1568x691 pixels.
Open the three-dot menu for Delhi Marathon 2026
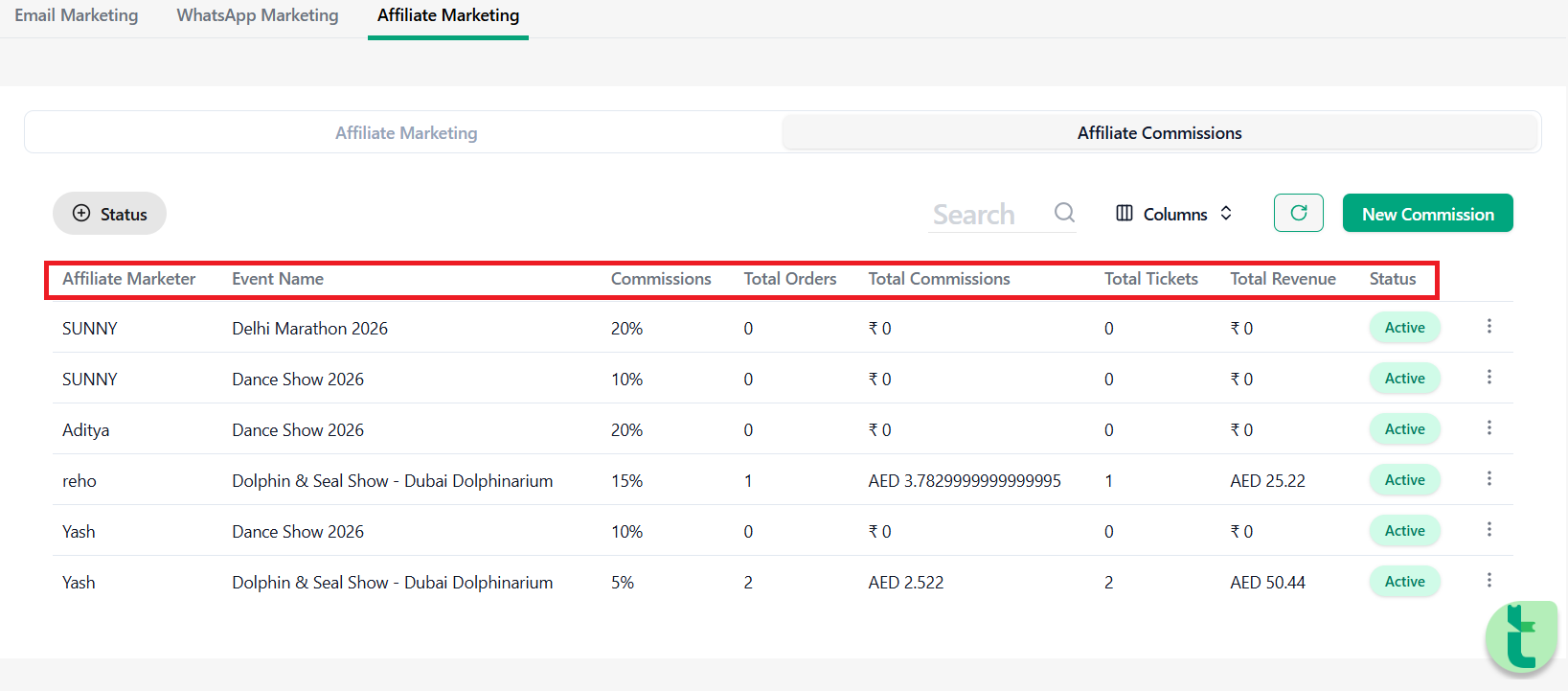1488,327
